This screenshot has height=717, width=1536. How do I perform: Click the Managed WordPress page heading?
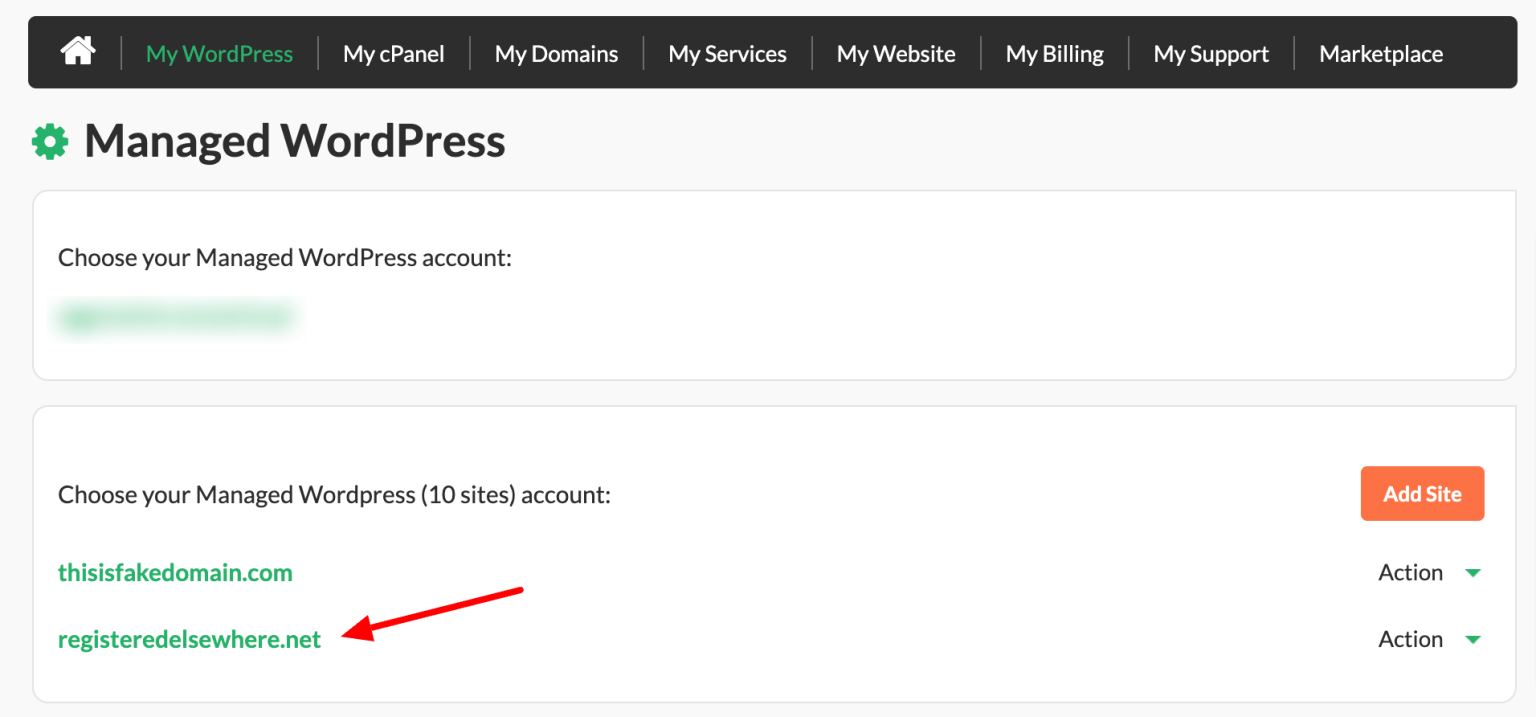(294, 141)
